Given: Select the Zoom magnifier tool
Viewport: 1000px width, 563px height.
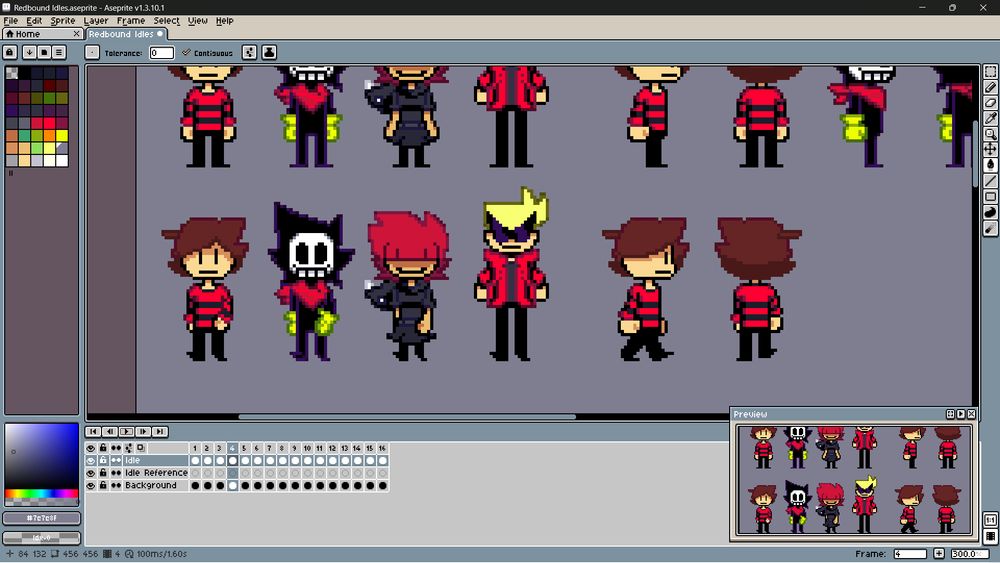Looking at the screenshot, I should click(990, 134).
